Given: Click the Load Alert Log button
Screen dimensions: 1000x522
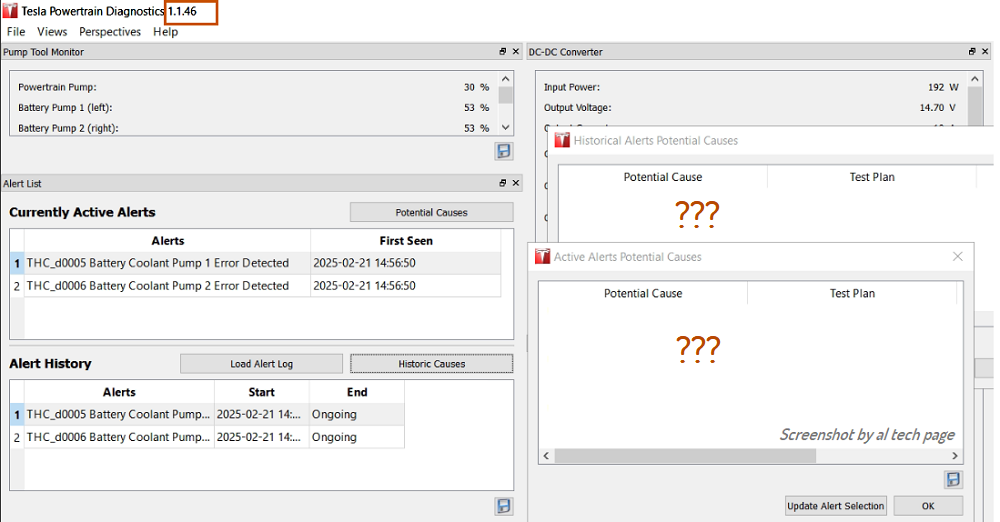Looking at the screenshot, I should (261, 364).
